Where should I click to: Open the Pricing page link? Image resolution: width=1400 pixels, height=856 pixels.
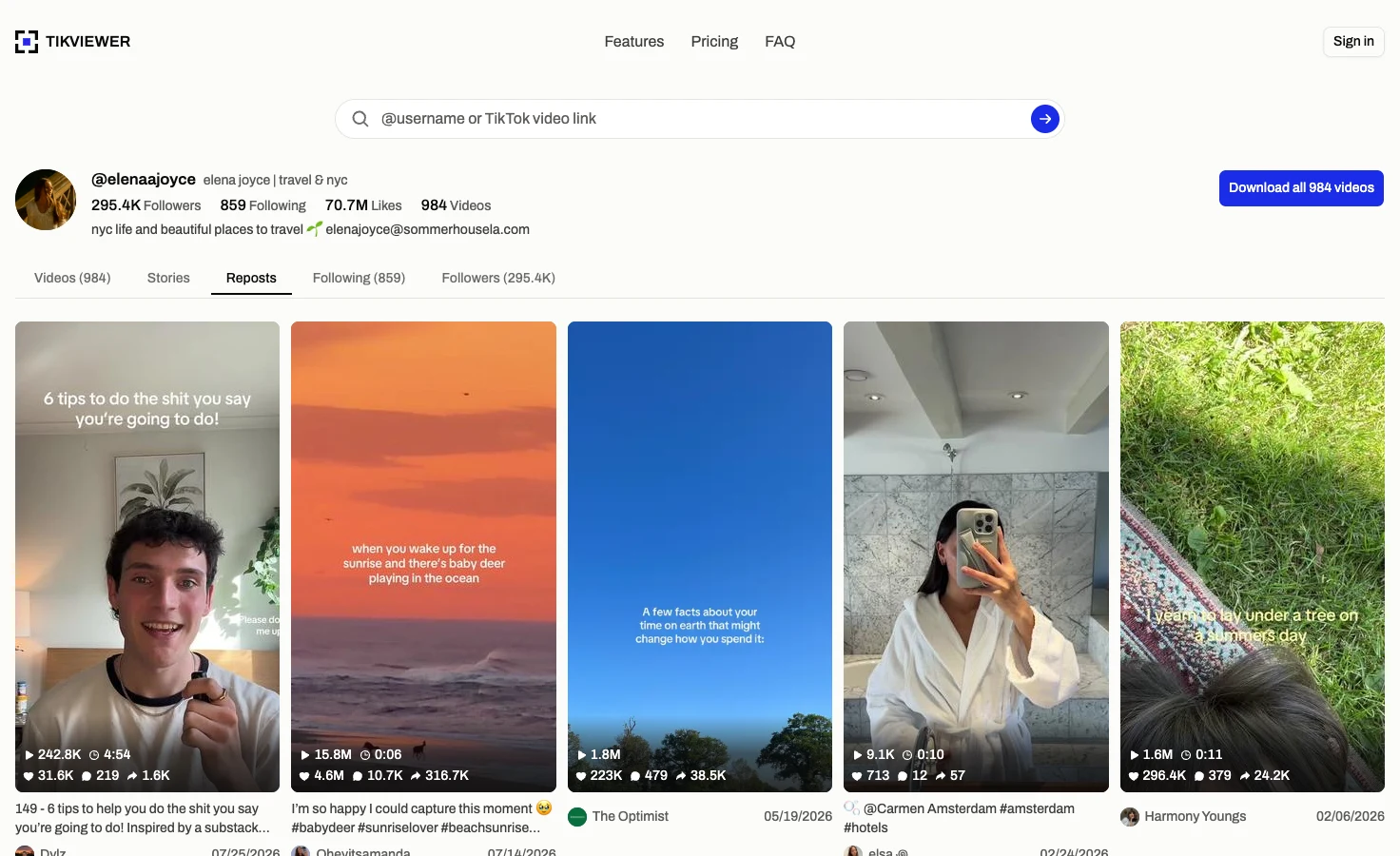pyautogui.click(x=714, y=42)
